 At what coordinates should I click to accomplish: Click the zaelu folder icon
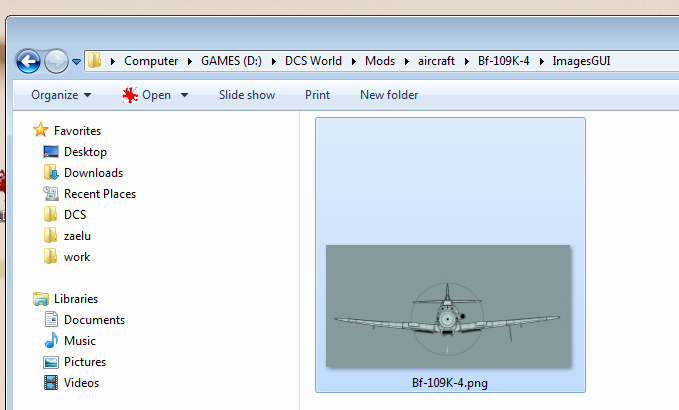pyautogui.click(x=50, y=236)
